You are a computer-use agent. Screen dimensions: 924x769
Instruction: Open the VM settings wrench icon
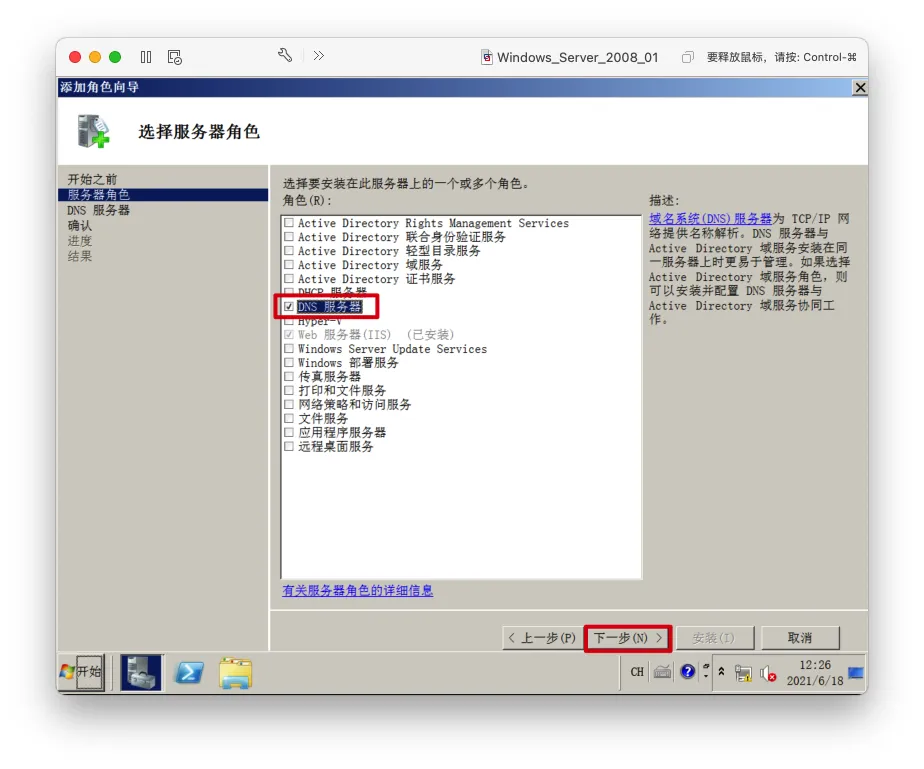[x=285, y=55]
